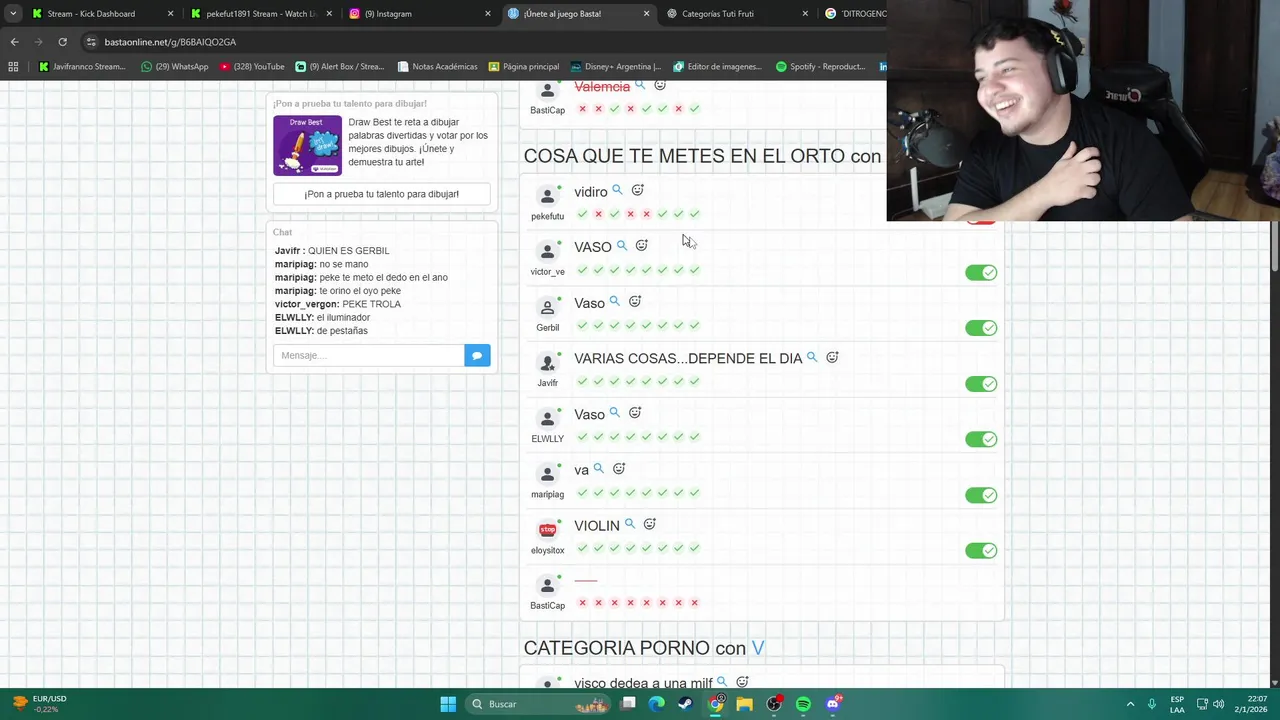Open Steam from the taskbar
The width and height of the screenshot is (1280, 720).
tap(686, 704)
